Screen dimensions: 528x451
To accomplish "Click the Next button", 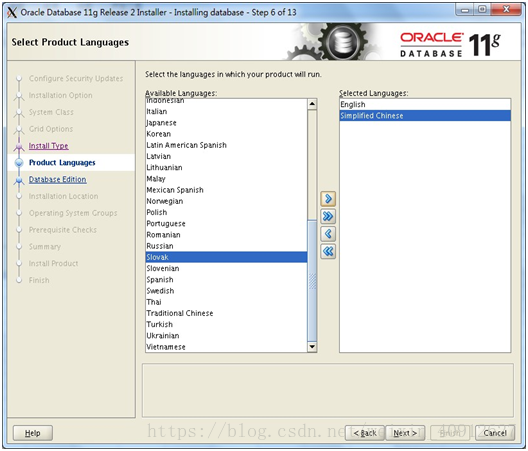I will point(405,433).
